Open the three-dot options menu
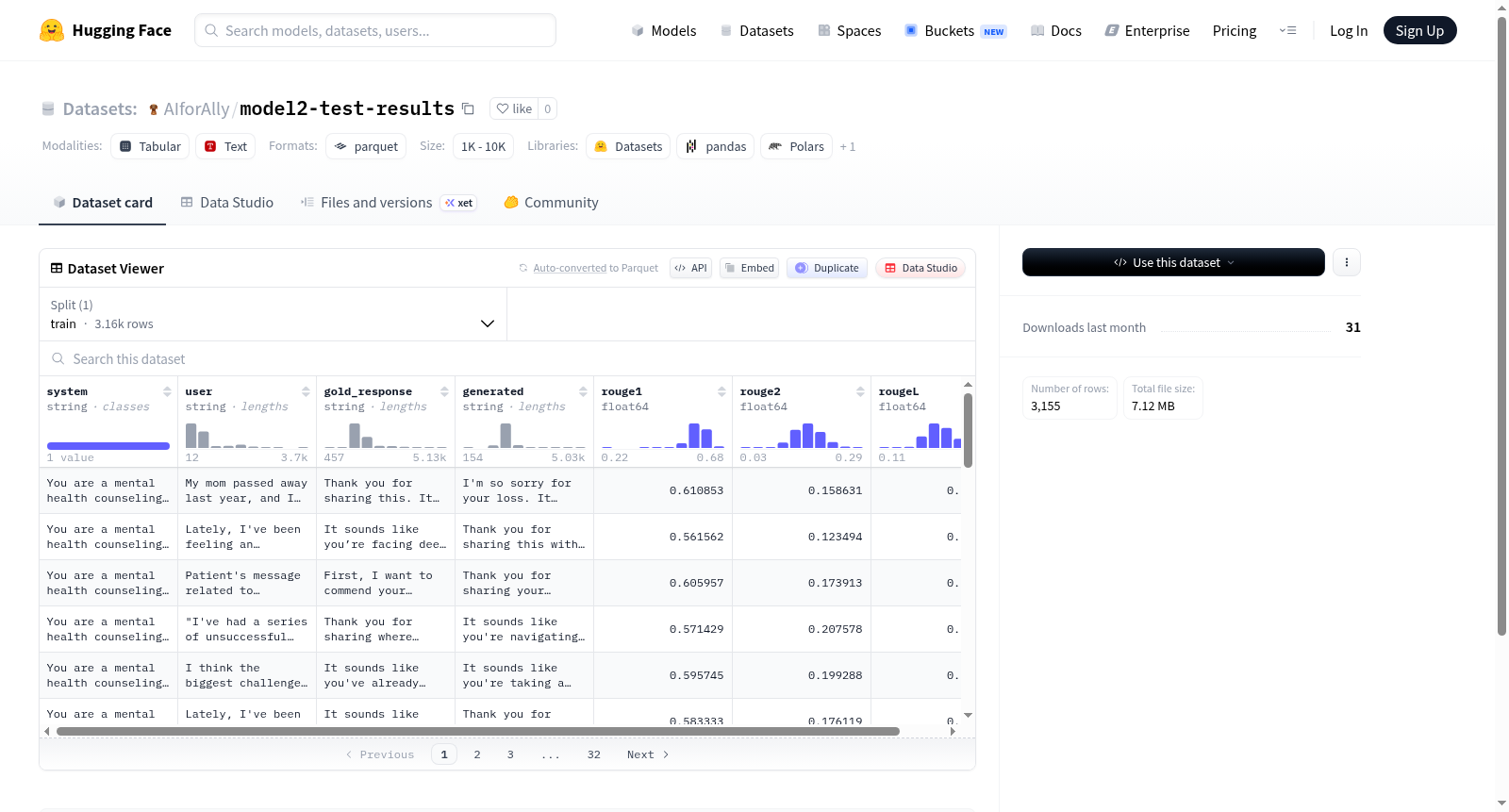This screenshot has width=1509, height=812. click(1347, 262)
